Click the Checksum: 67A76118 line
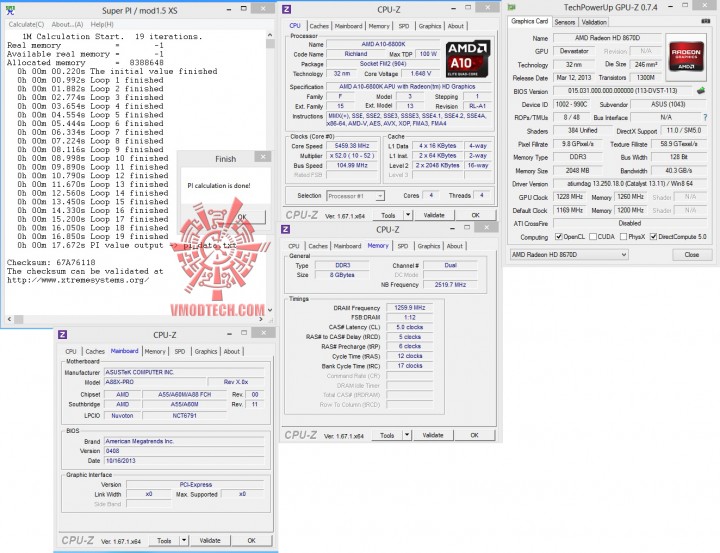Image resolution: width=720 pixels, height=553 pixels. 51,262
